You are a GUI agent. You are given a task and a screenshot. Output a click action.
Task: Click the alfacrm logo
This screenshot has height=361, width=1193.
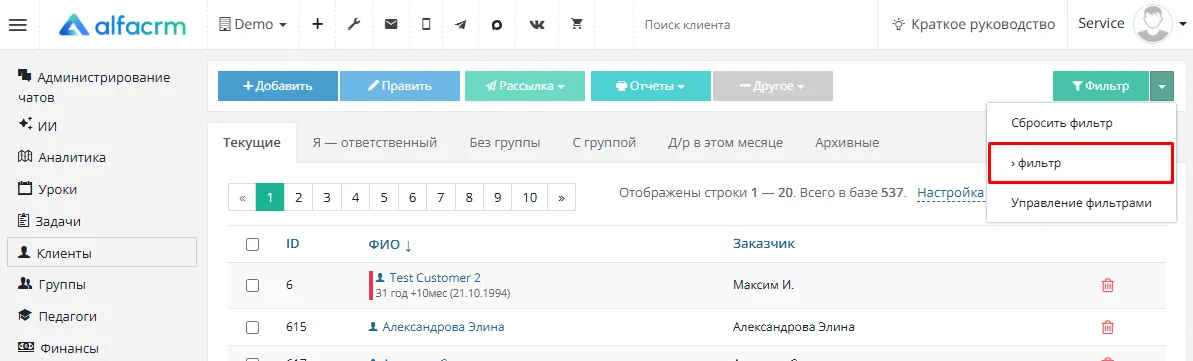122,24
